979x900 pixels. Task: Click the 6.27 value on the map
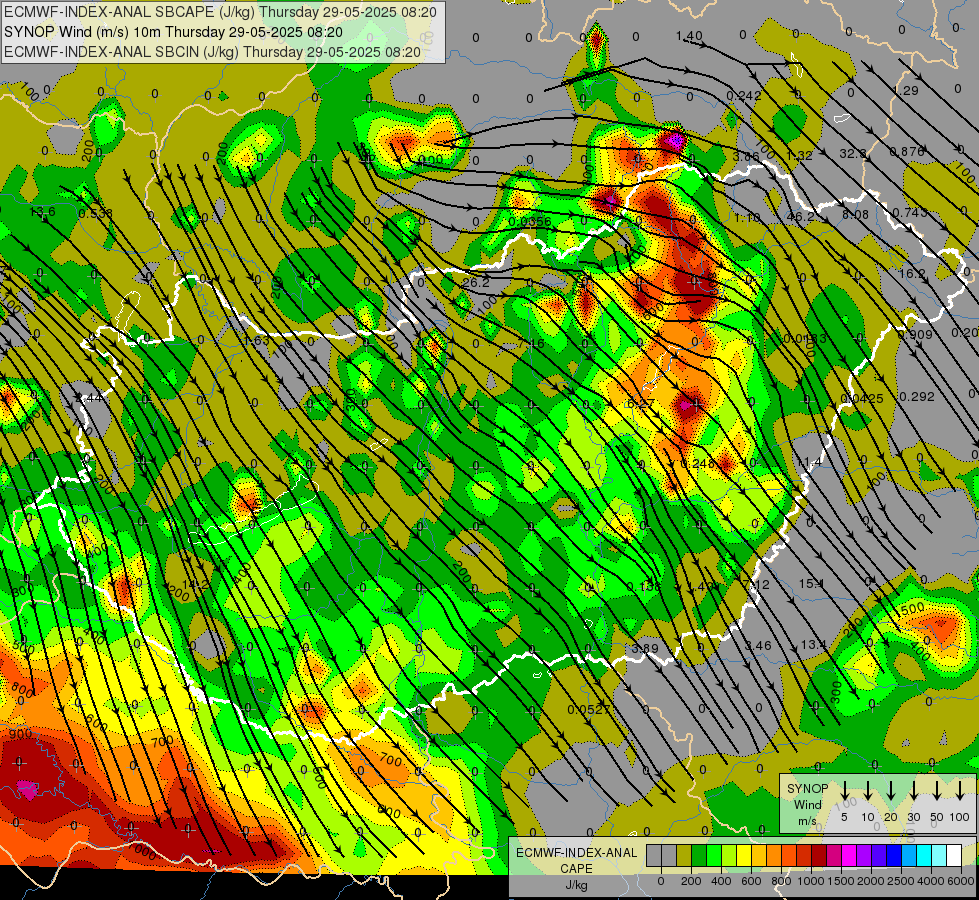coord(641,404)
